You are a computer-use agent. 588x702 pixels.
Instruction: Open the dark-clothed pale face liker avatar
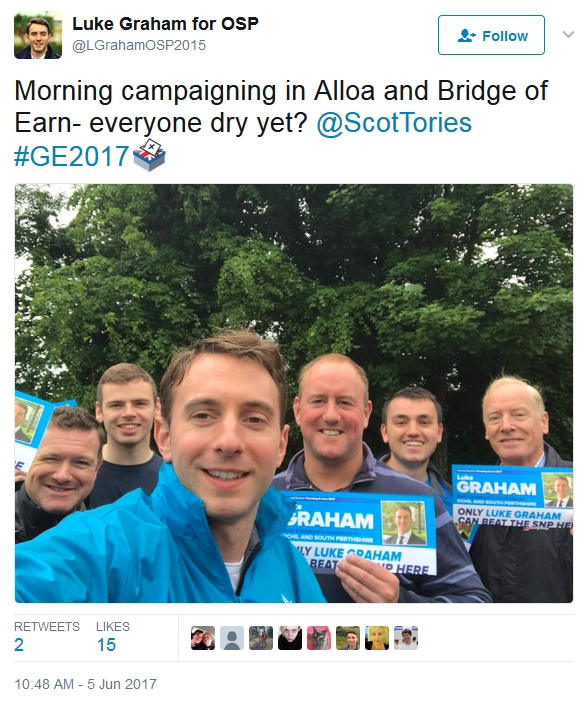coord(290,638)
